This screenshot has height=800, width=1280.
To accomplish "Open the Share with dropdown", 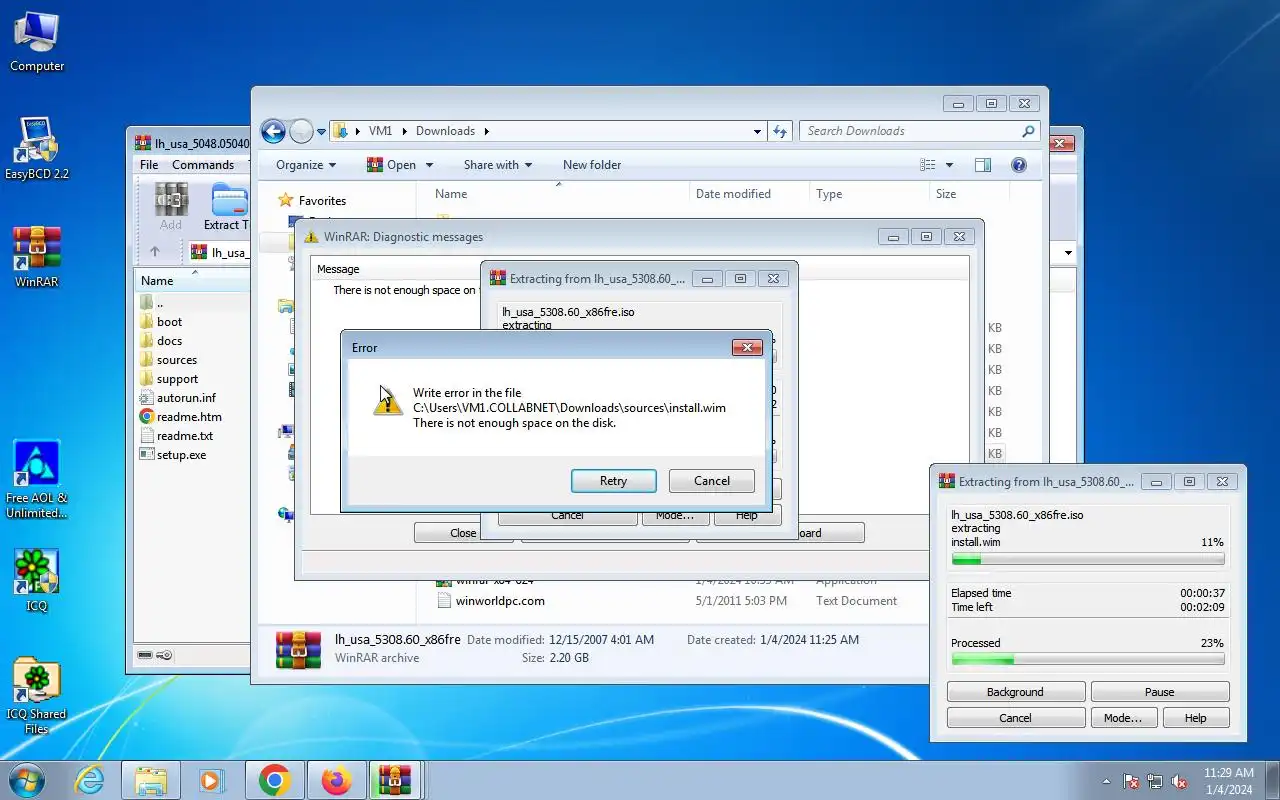I will [x=498, y=165].
